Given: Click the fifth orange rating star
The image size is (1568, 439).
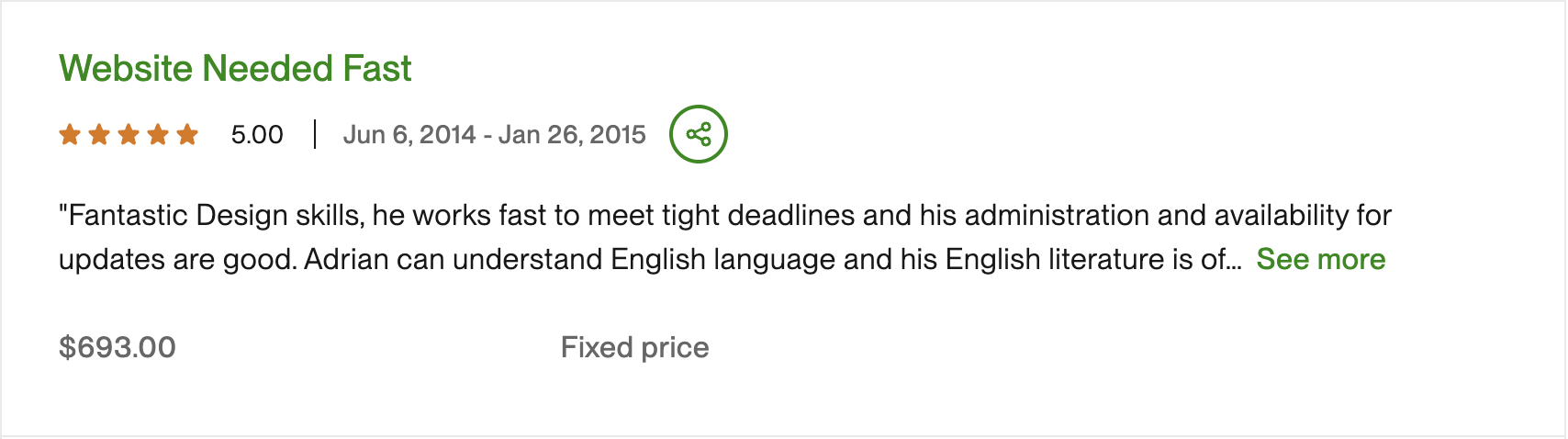Looking at the screenshot, I should pyautogui.click(x=187, y=135).
